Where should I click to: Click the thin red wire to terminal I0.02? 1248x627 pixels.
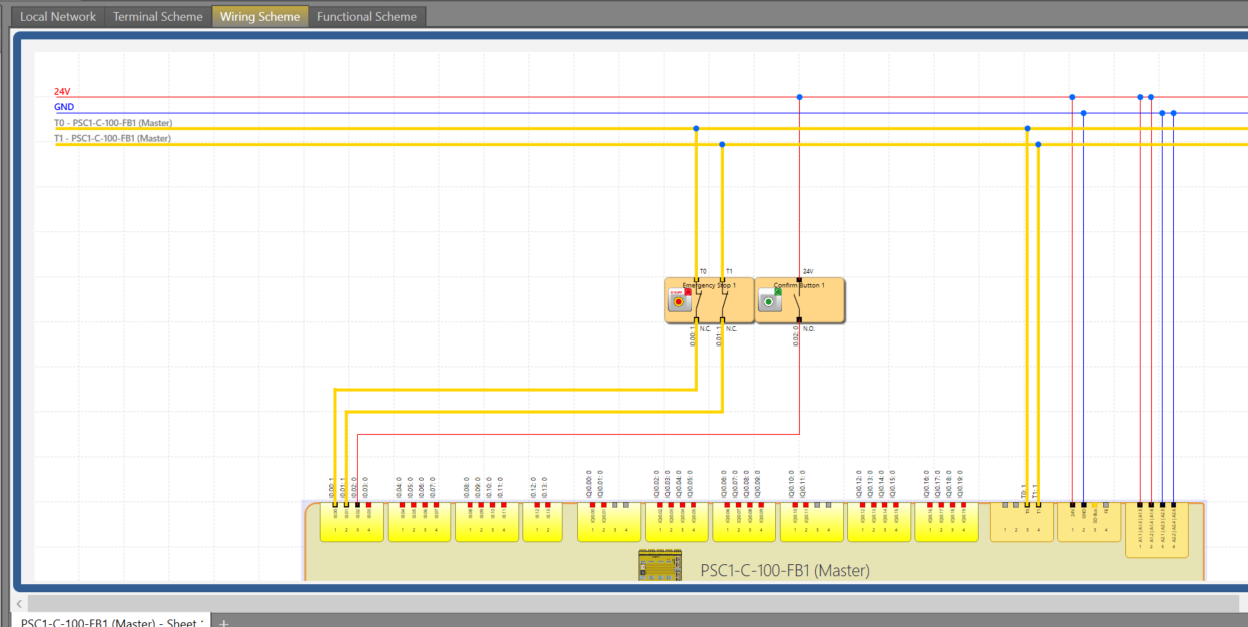[x=578, y=435]
